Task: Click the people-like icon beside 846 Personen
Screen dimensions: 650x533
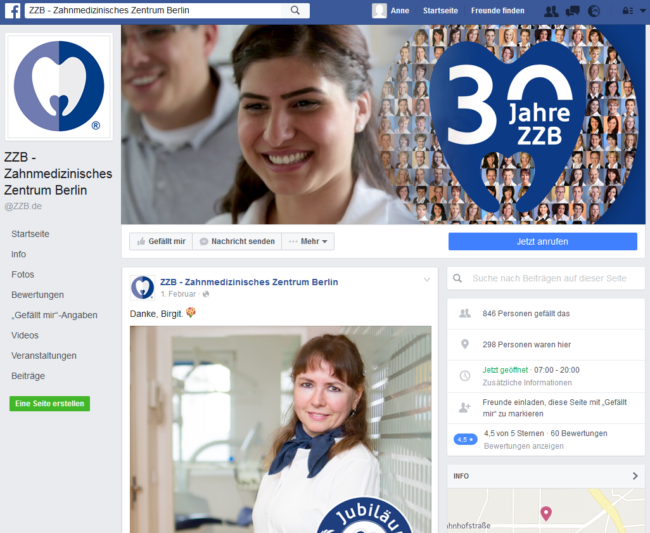Action: pos(465,313)
